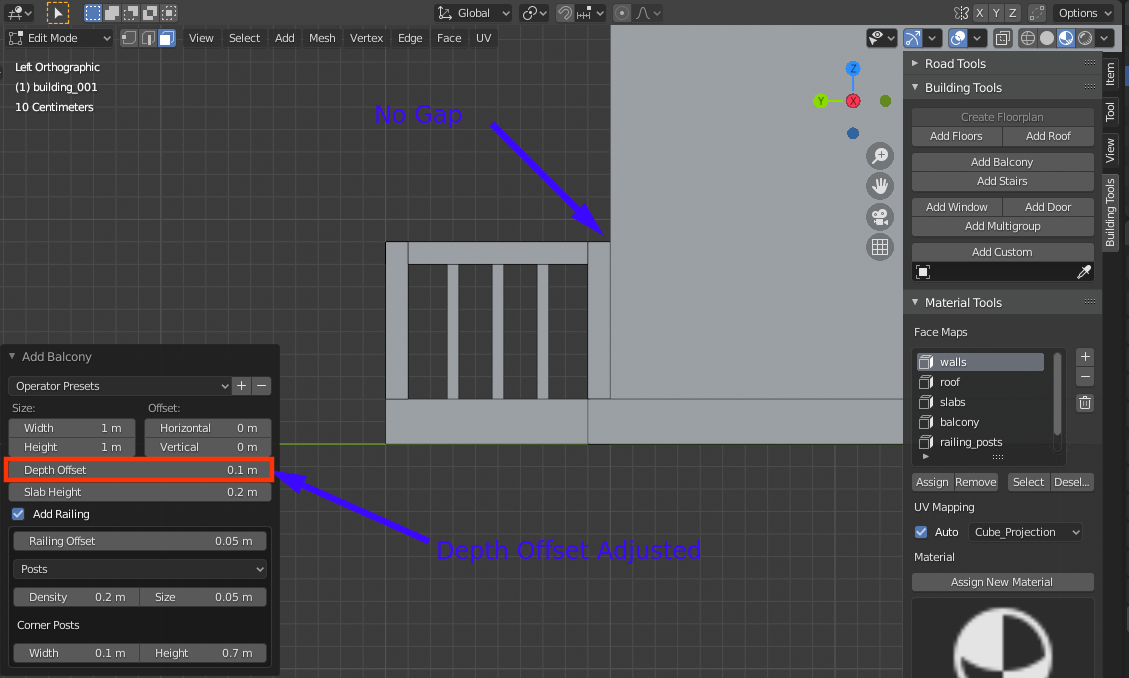Viewport: 1129px width, 678px height.
Task: Toggle mesh mirror X axis
Action: click(979, 13)
